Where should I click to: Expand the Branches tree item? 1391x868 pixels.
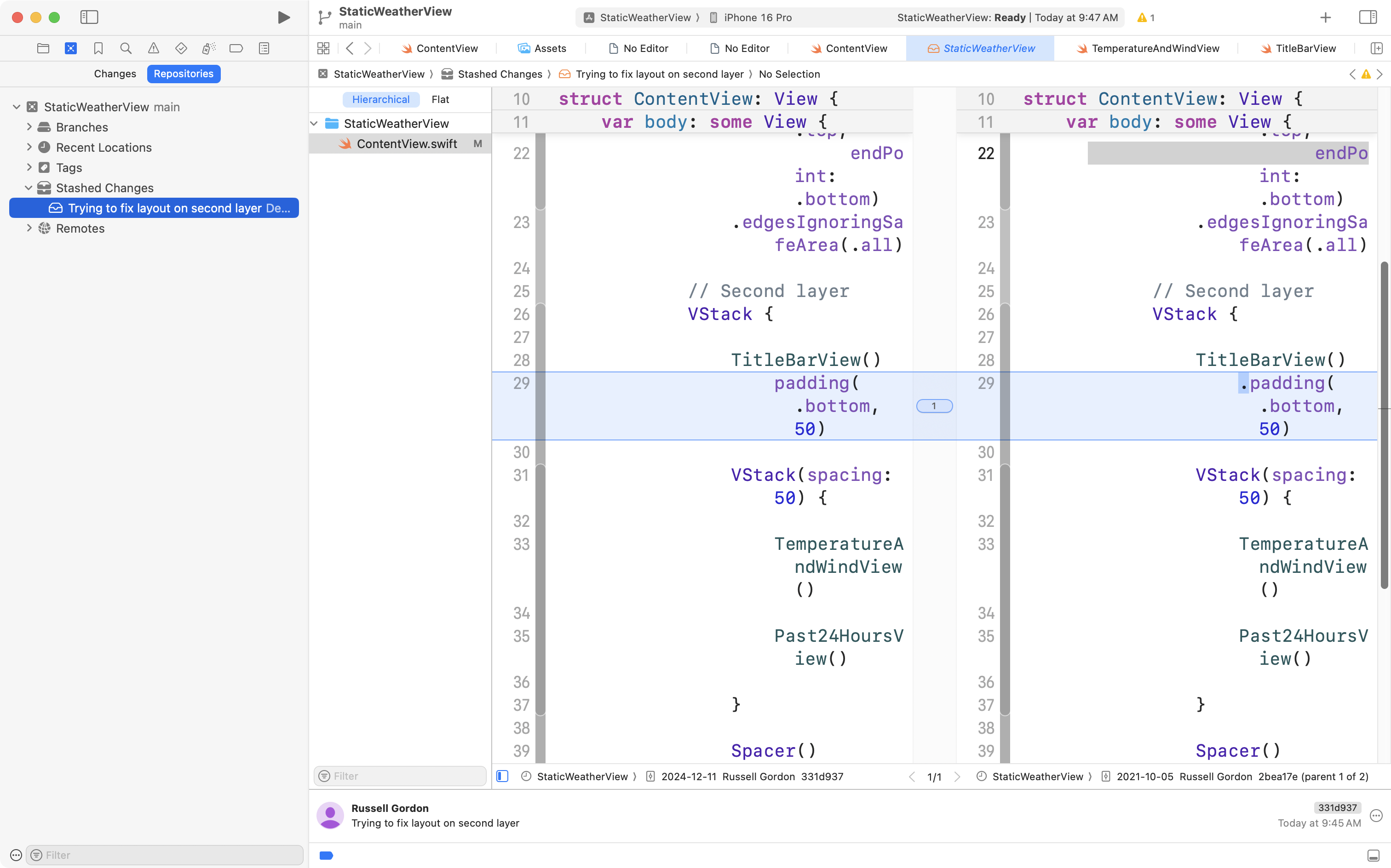29,127
